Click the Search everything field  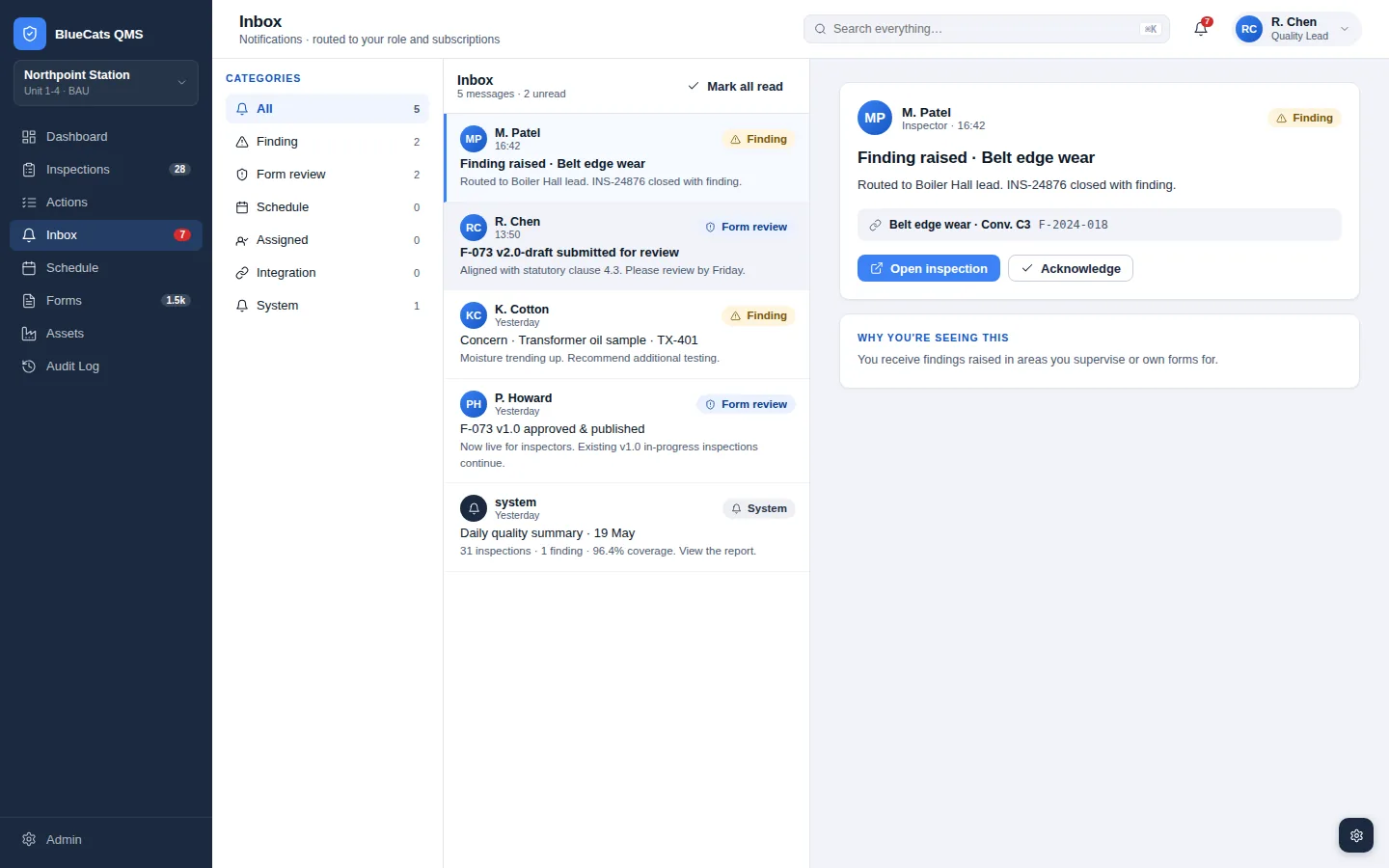click(x=987, y=29)
